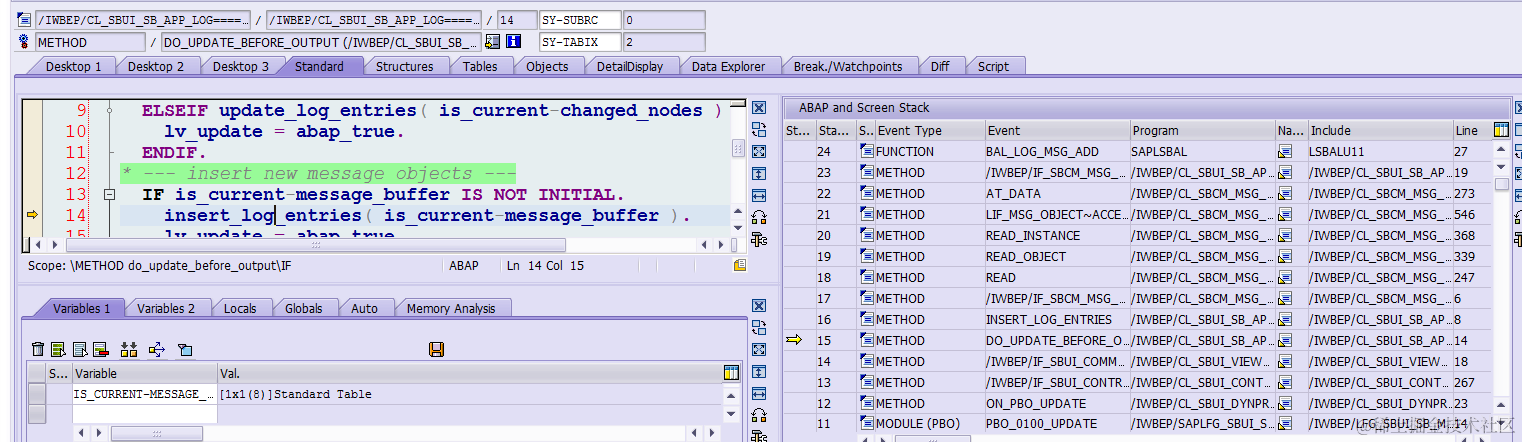Click empty variable name cell below IS_CURRENT-MESSAGE
Viewport: 1522px width, 442px height.
click(144, 414)
